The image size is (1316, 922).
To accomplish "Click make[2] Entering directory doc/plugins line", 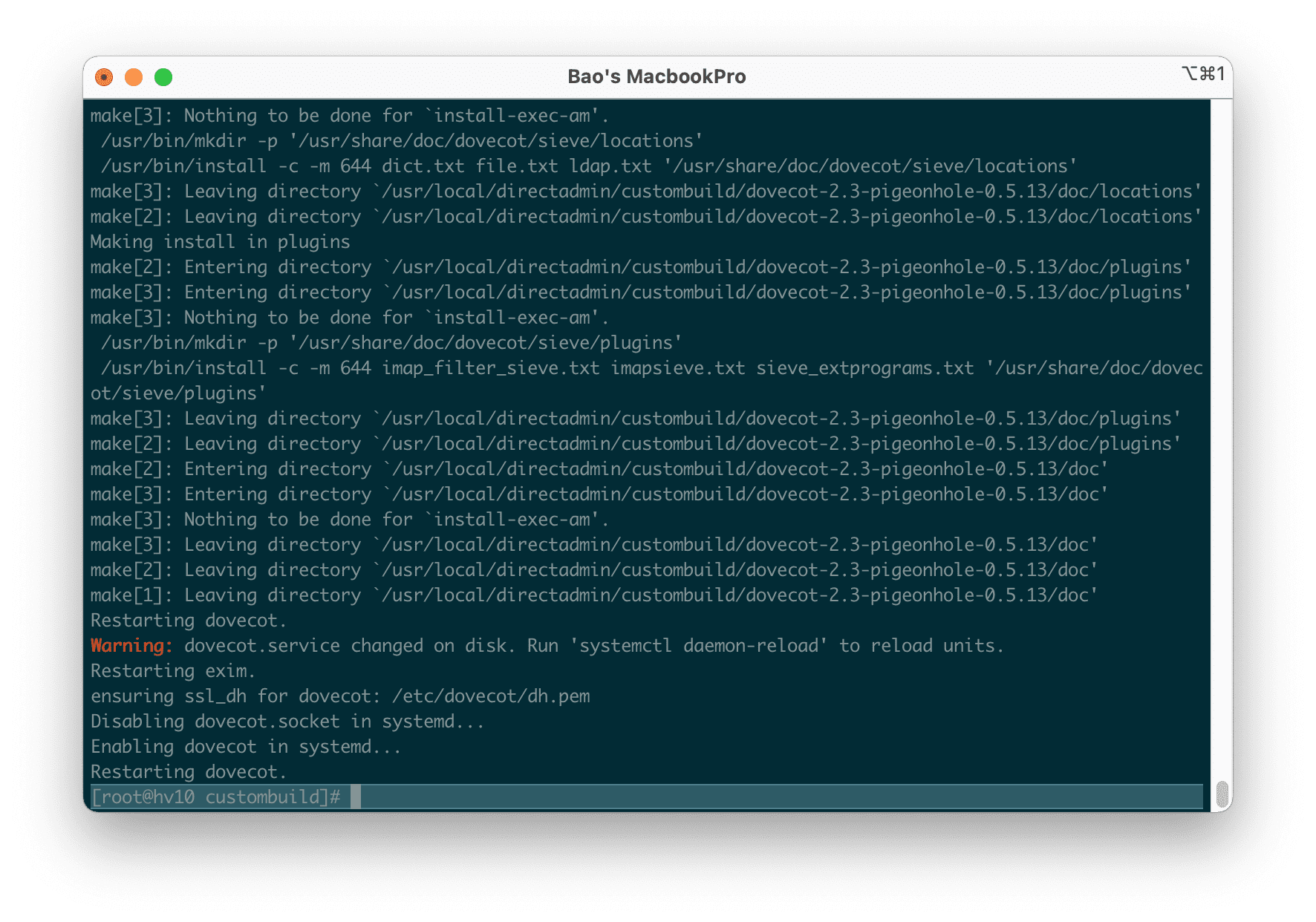I will [641, 267].
